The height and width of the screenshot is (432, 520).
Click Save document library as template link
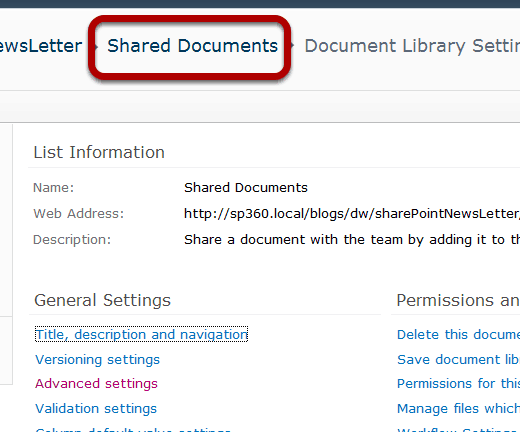(x=458, y=359)
